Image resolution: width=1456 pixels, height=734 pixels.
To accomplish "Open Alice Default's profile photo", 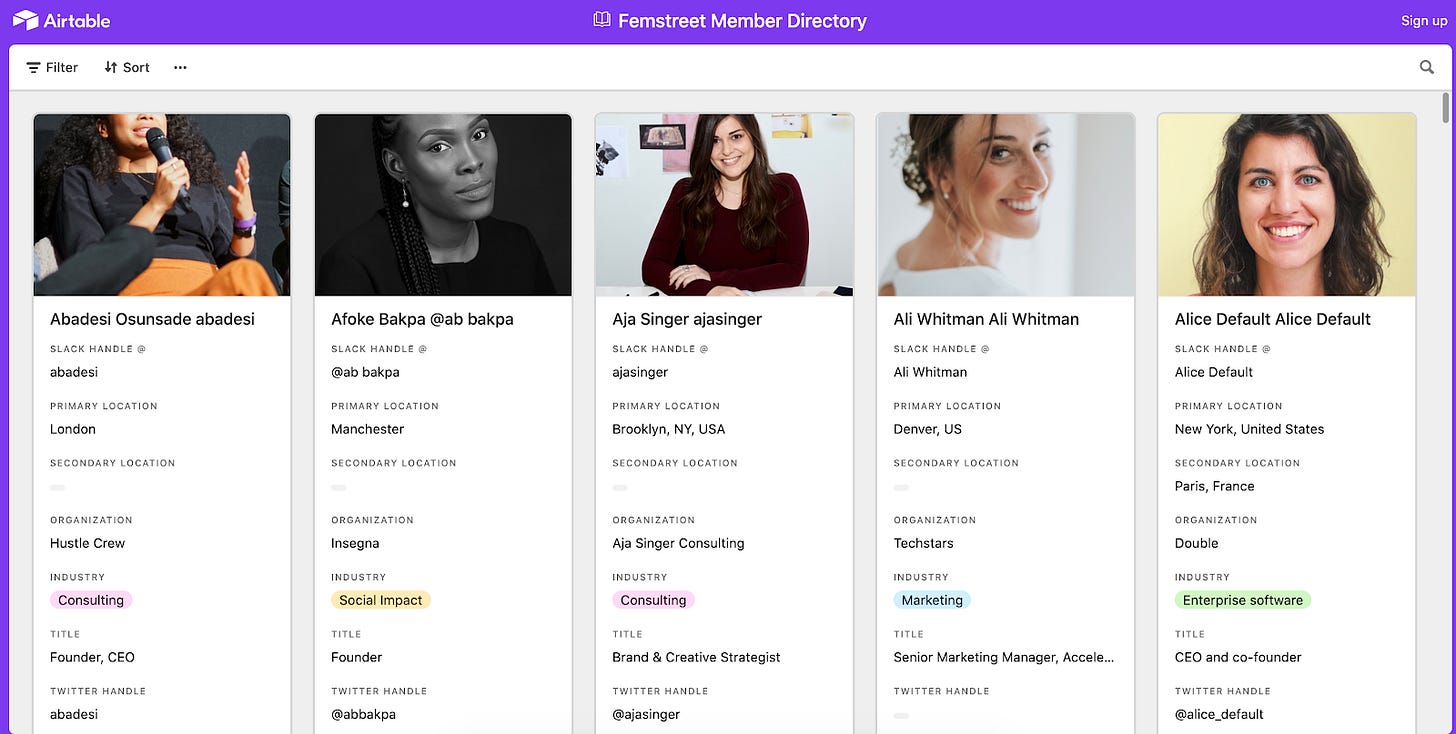I will (1286, 205).
